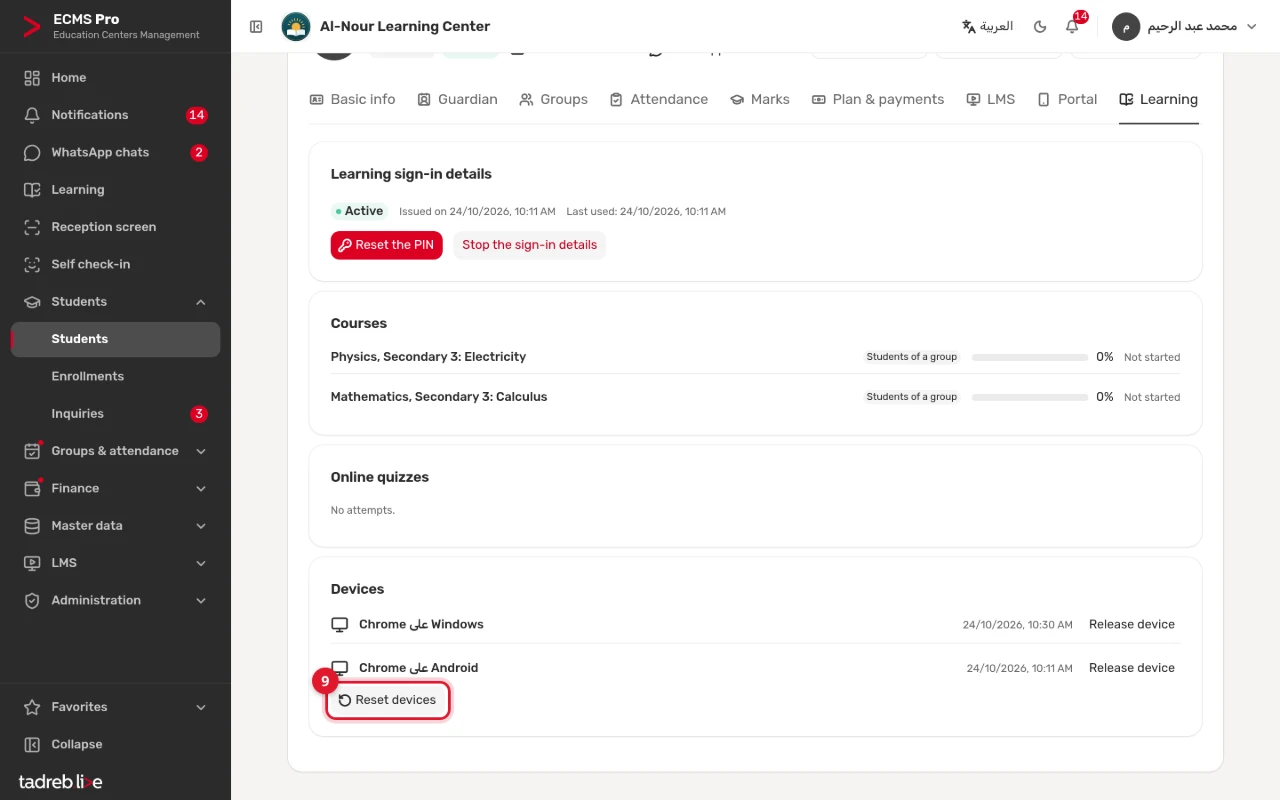Screen dimensions: 1280x800
Task: Click the Reset the PIN button
Action: pos(386,245)
